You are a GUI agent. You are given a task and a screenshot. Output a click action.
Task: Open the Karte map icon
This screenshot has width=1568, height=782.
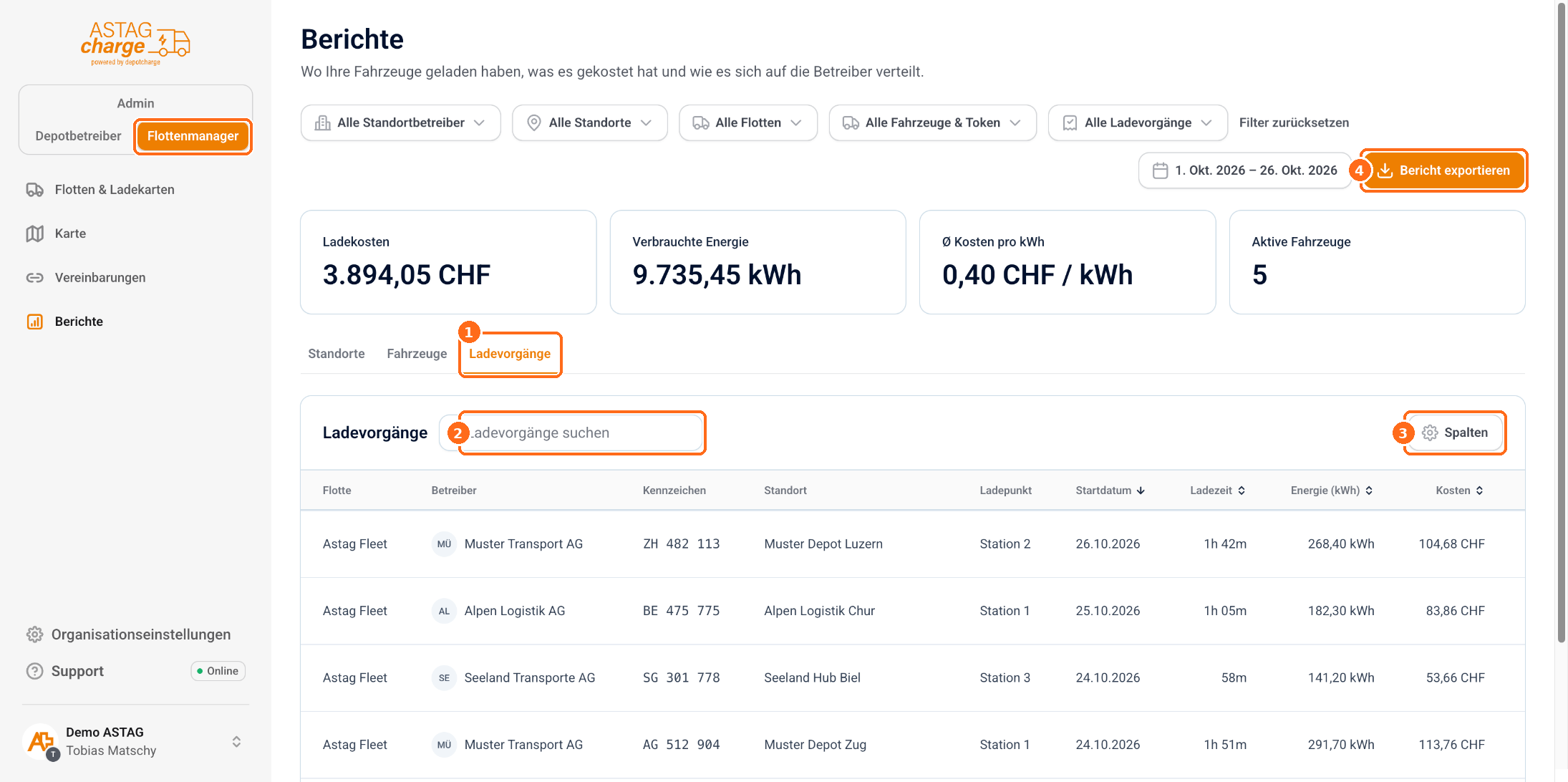click(35, 233)
